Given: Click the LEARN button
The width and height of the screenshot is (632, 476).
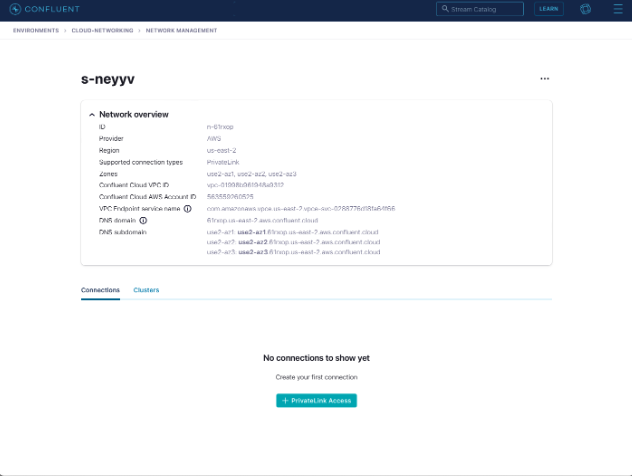Looking at the screenshot, I should tap(549, 9).
